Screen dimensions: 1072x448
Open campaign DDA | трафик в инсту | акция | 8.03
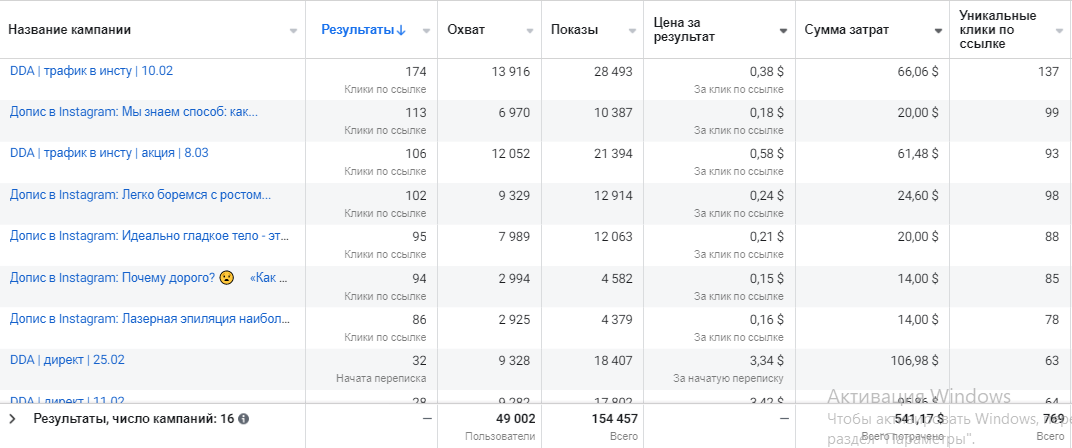(x=109, y=153)
